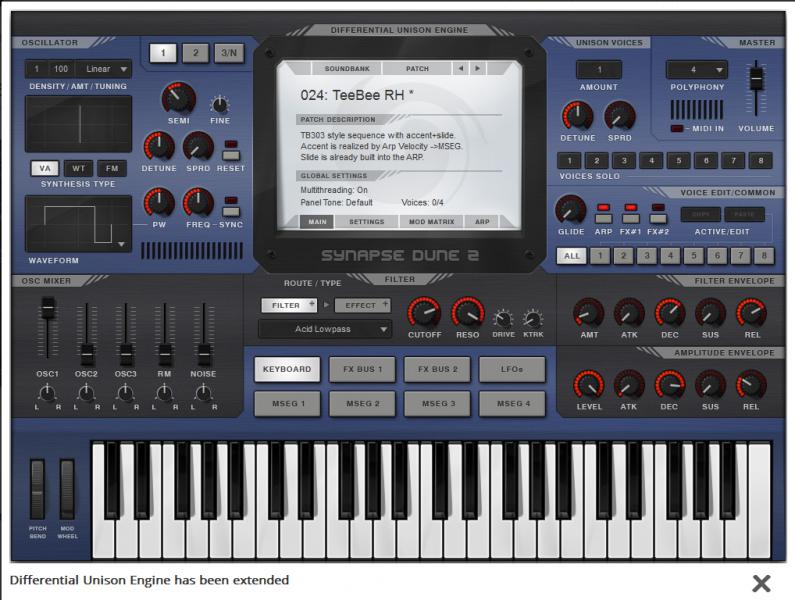Open the Acid Lowpass filter type dropdown
This screenshot has height=600, width=795.
pos(325,329)
